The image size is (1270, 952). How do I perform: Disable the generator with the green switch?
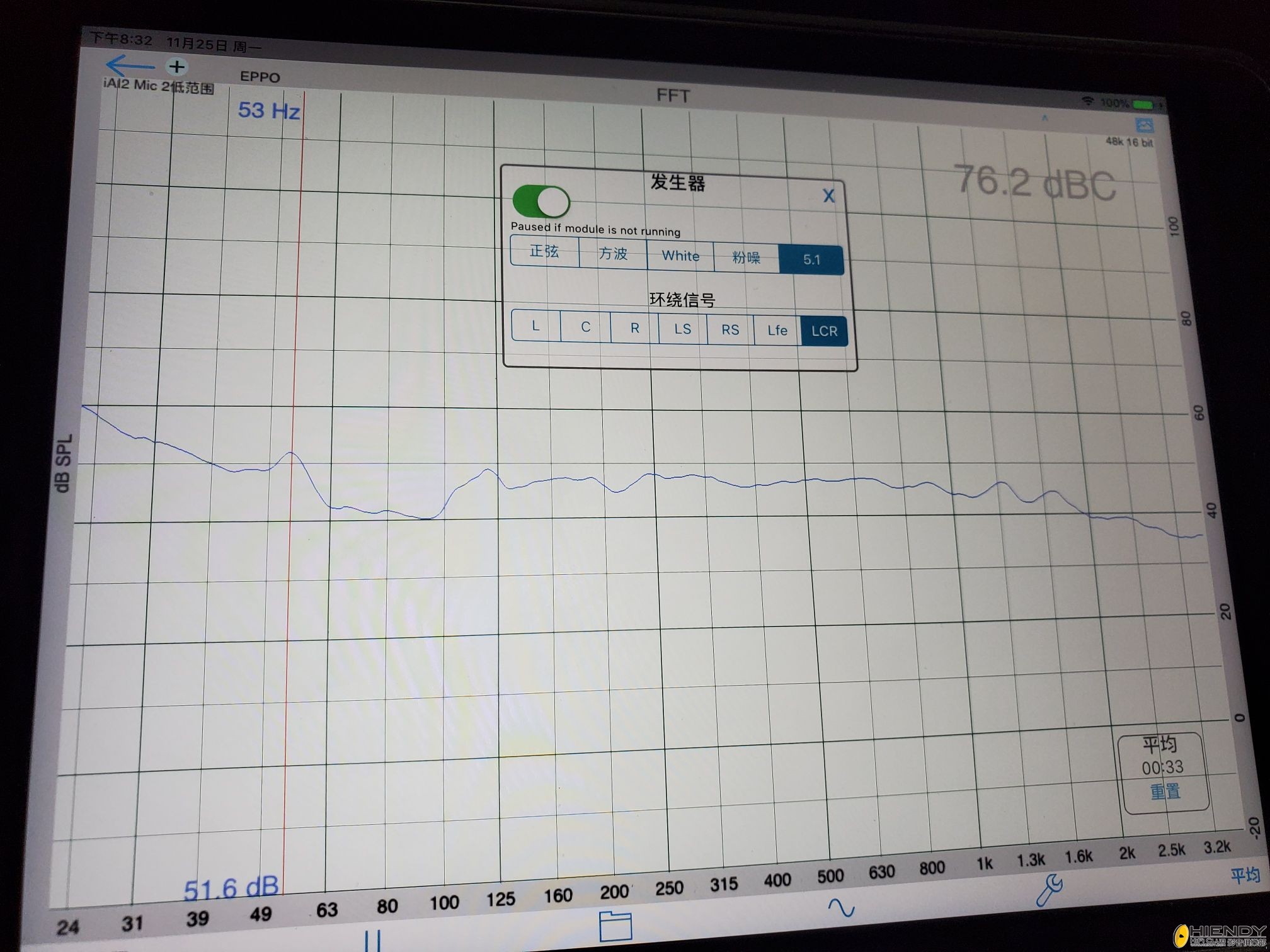(541, 203)
